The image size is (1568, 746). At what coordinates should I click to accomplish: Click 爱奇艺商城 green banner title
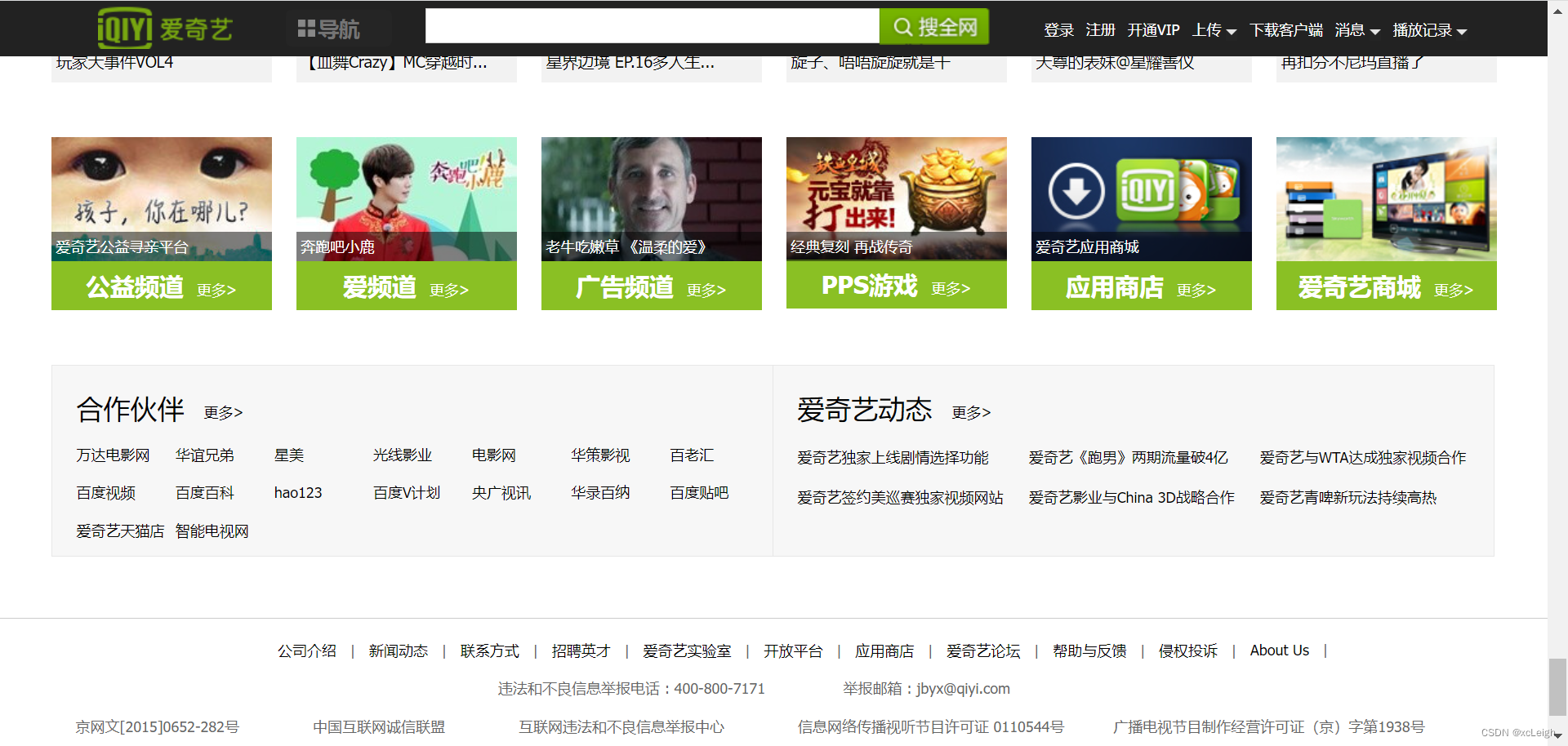1360,287
